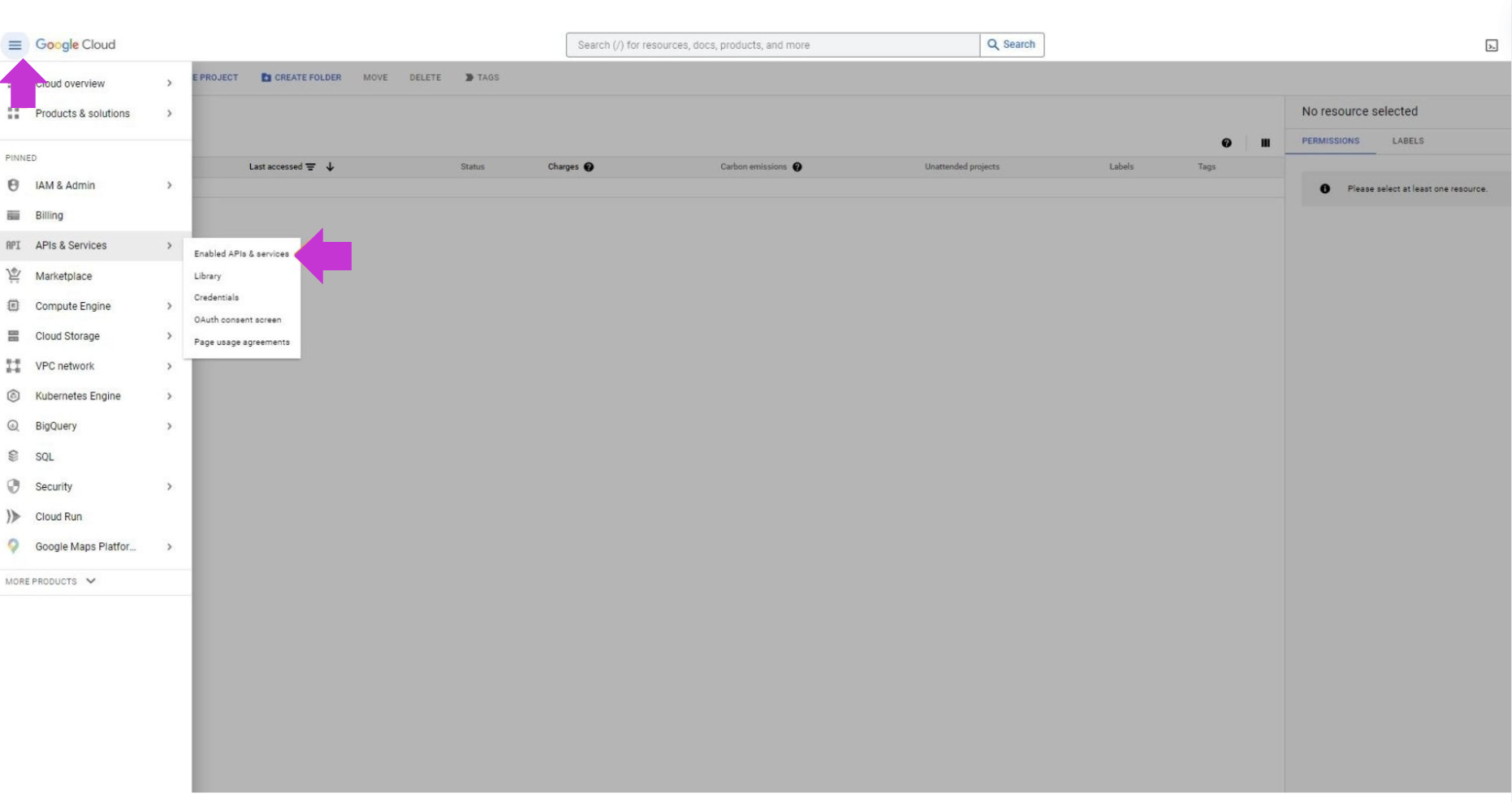
Task: Select SQL in the navigation menu
Action: tap(45, 456)
